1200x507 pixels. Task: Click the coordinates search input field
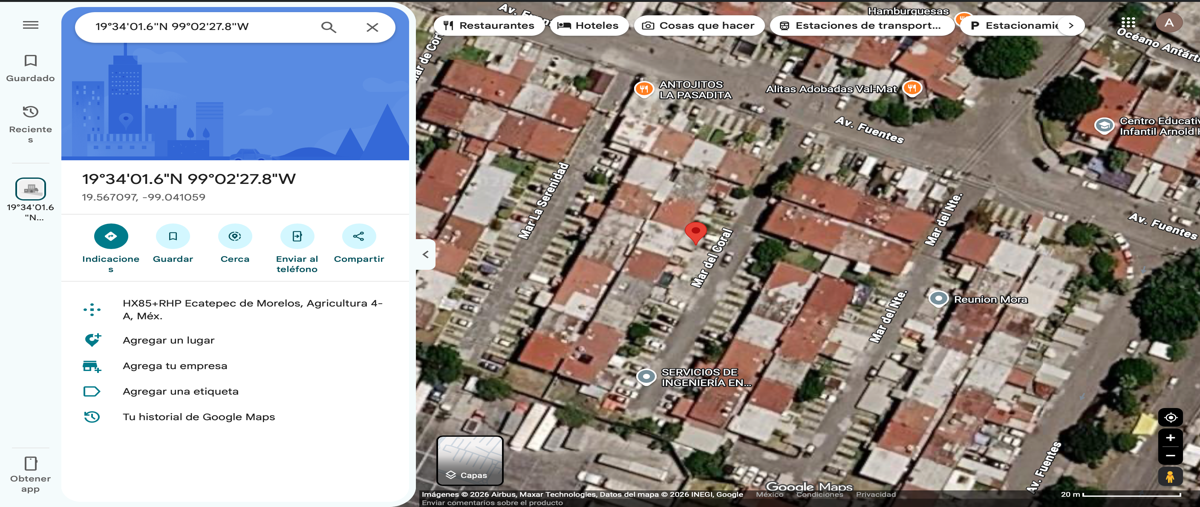click(198, 27)
